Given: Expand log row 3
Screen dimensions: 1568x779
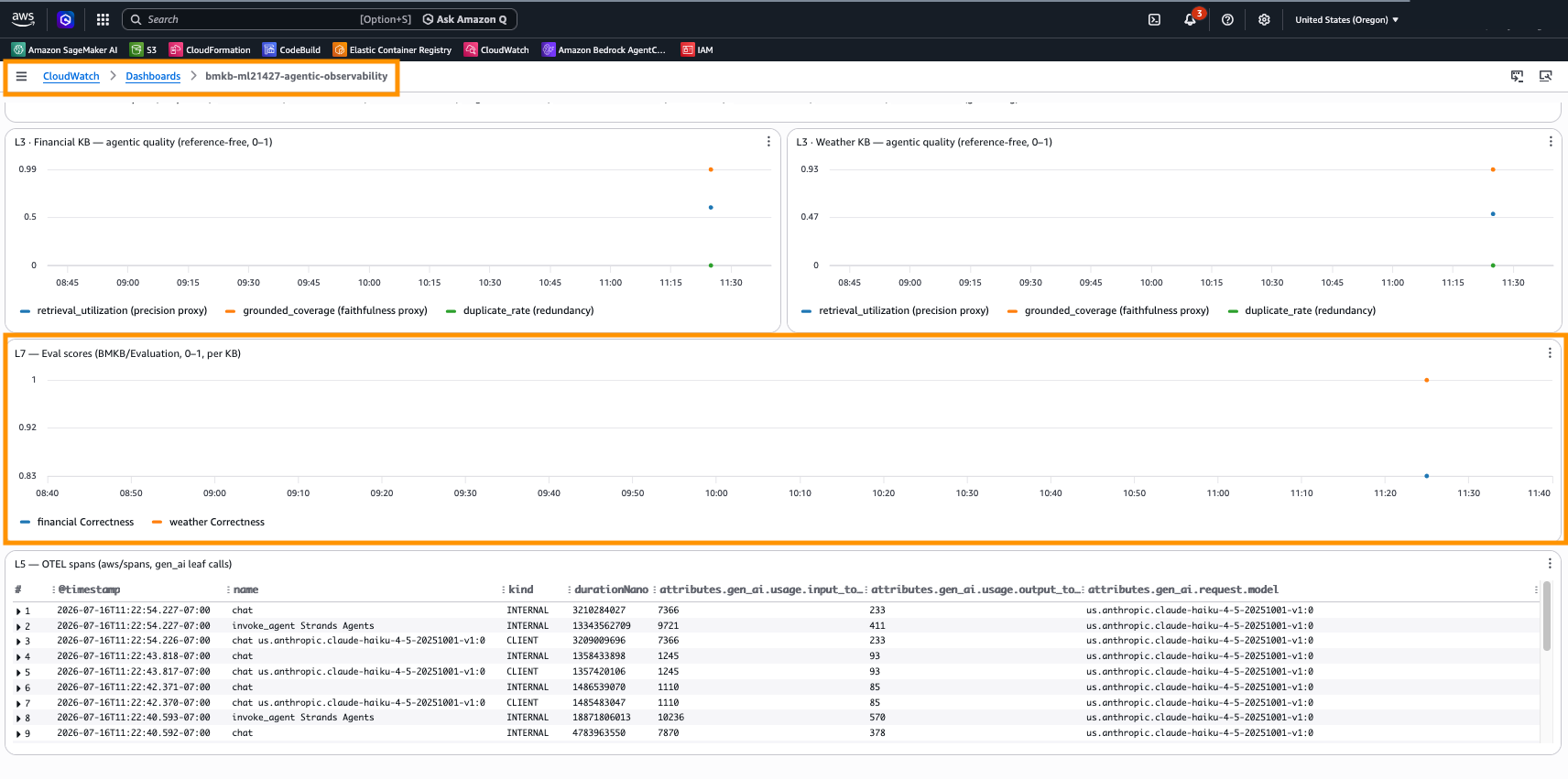Looking at the screenshot, I should coord(18,642).
